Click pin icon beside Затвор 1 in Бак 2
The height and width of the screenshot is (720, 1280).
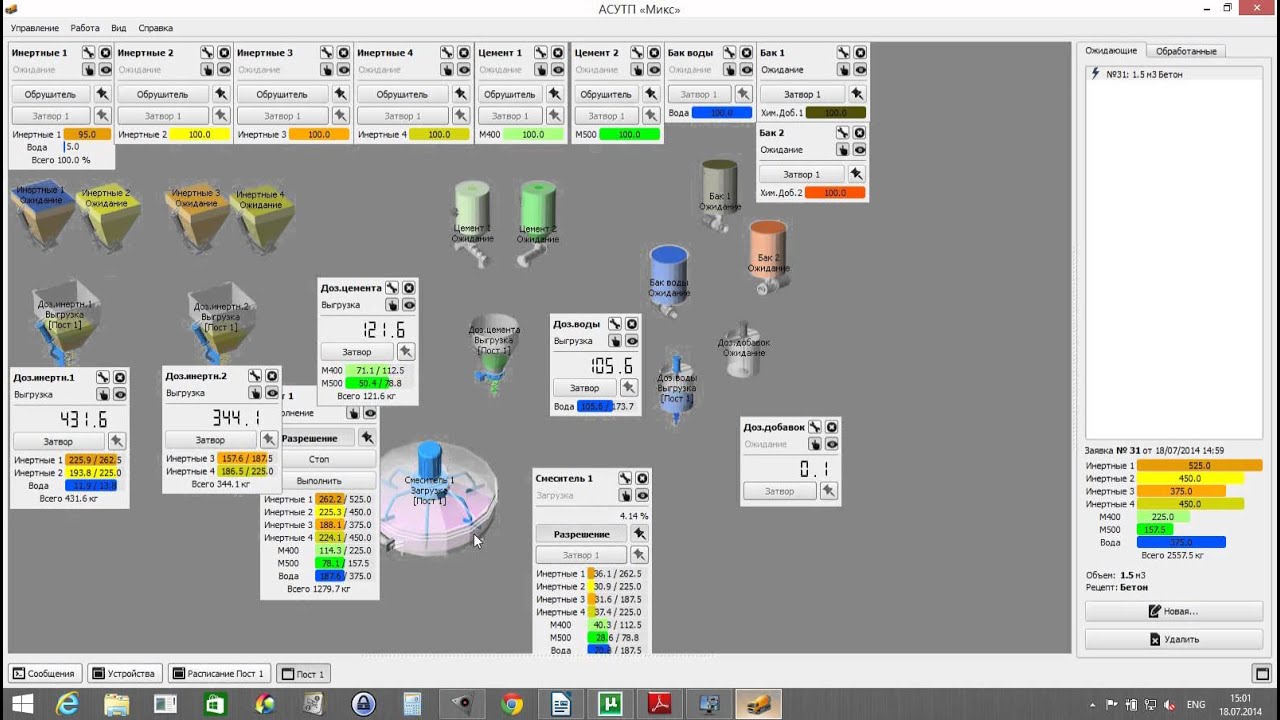(x=856, y=174)
